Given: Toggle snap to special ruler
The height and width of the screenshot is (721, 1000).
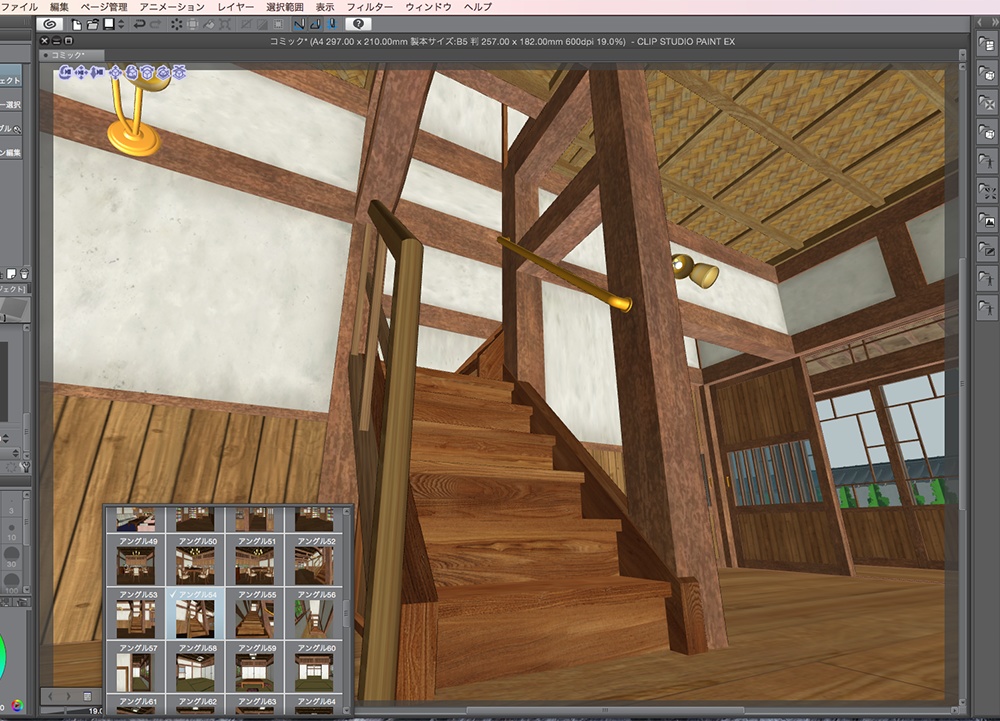Looking at the screenshot, I should pos(315,25).
